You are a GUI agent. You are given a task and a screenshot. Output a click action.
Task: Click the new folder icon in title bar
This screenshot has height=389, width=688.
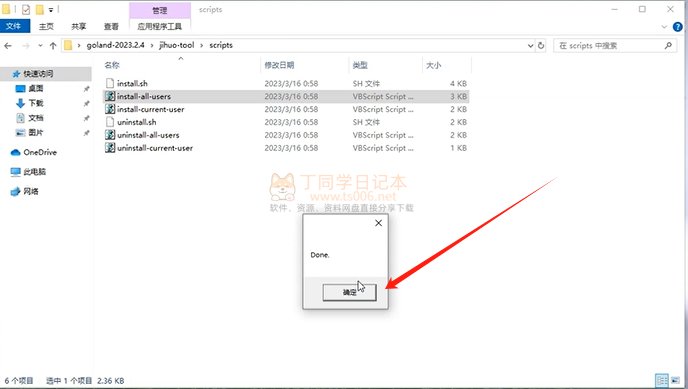coord(40,9)
